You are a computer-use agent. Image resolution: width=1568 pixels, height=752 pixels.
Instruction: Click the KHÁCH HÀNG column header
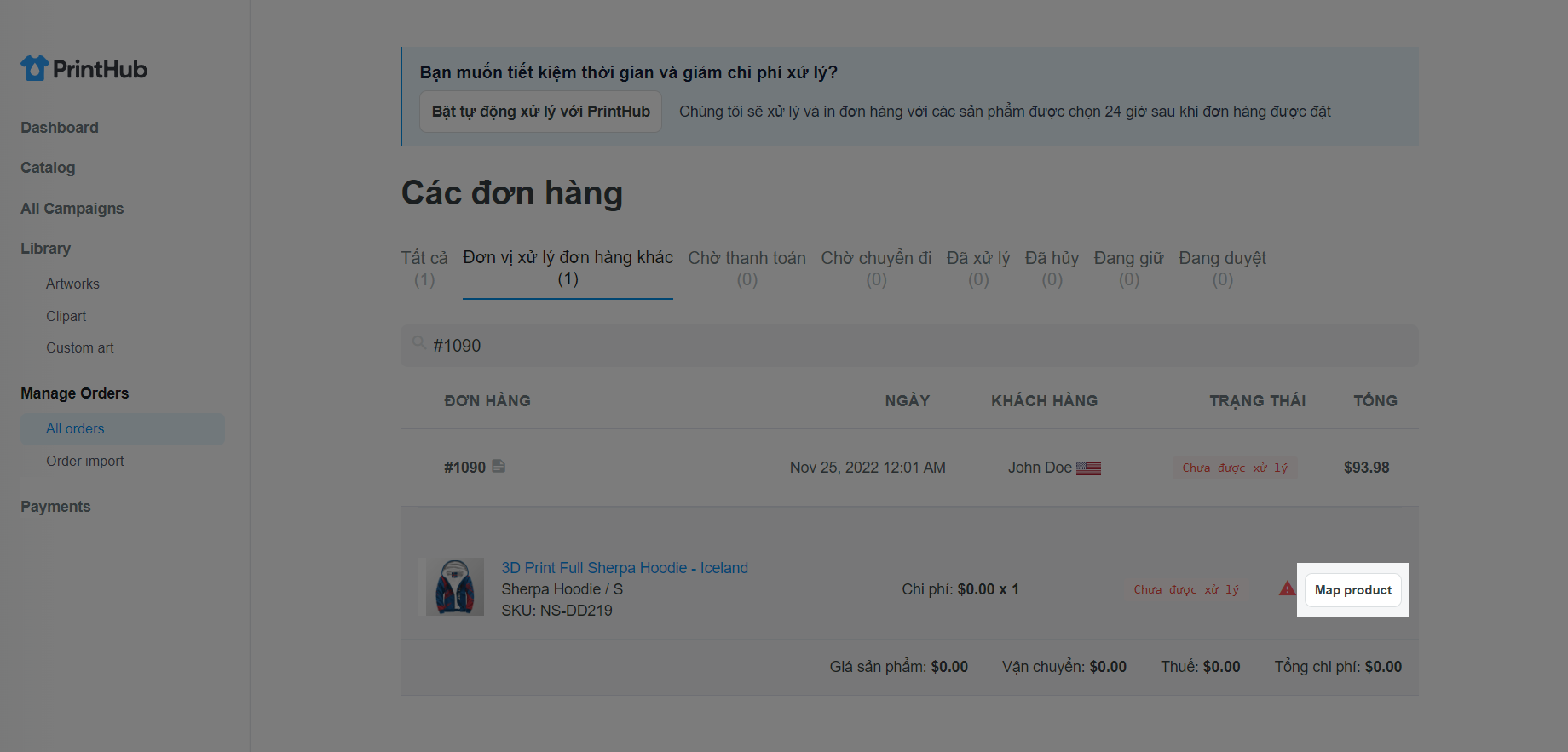[x=1044, y=401]
